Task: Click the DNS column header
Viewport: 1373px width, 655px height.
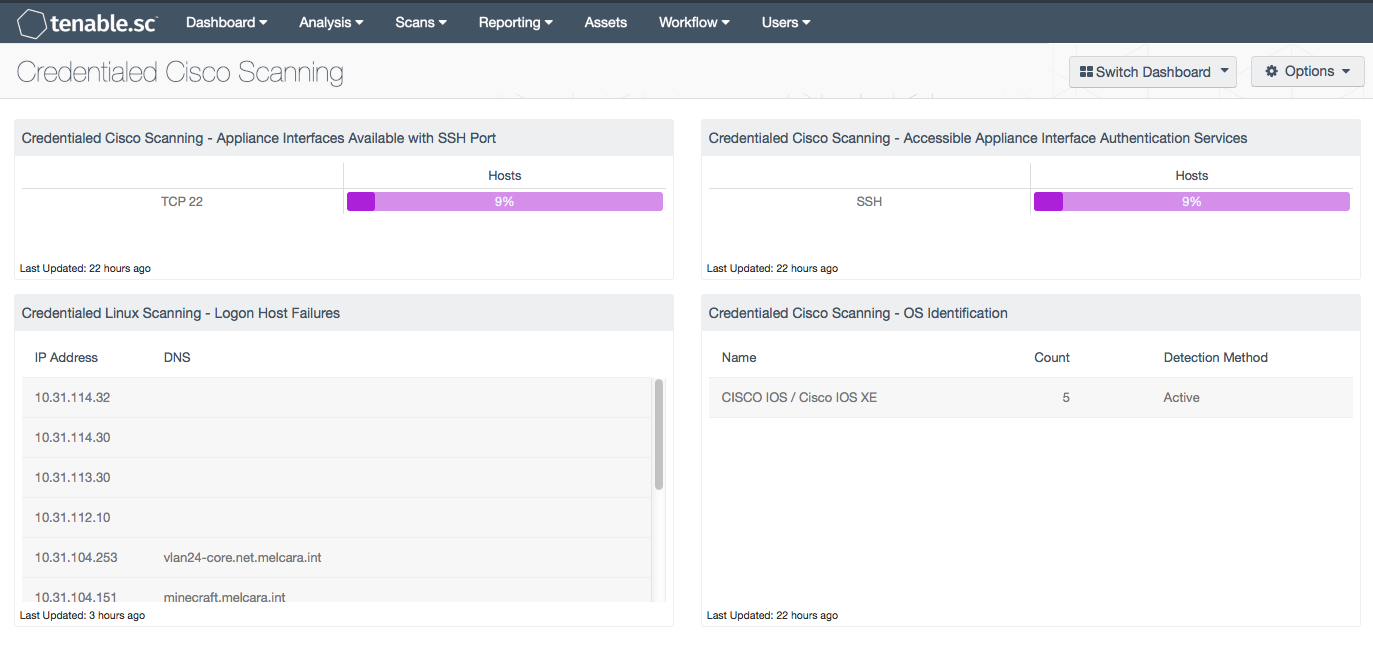Action: [177, 358]
